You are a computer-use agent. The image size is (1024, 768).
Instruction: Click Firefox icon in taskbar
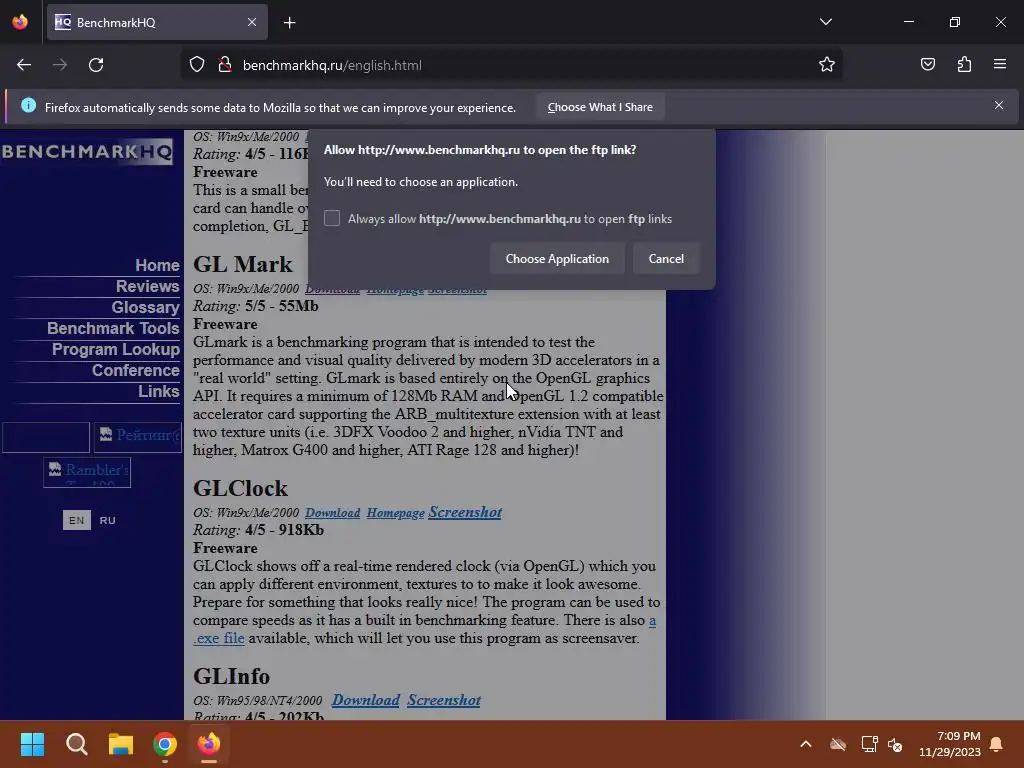coord(209,744)
